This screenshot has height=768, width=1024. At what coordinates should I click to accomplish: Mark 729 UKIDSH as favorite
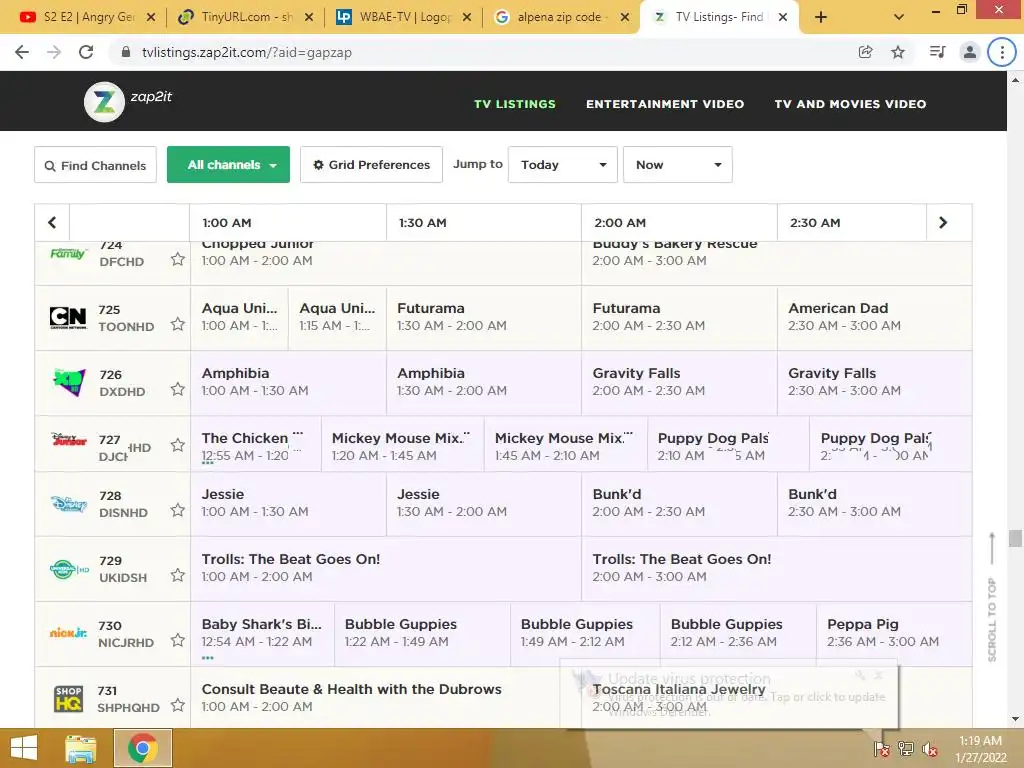click(x=178, y=575)
